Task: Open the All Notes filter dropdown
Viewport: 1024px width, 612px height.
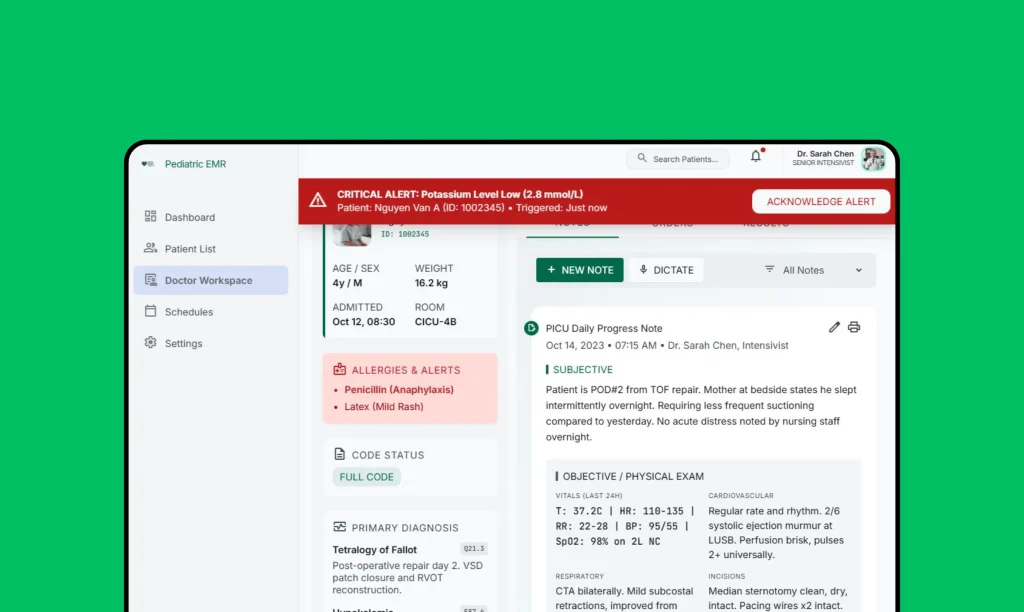Action: (x=813, y=270)
